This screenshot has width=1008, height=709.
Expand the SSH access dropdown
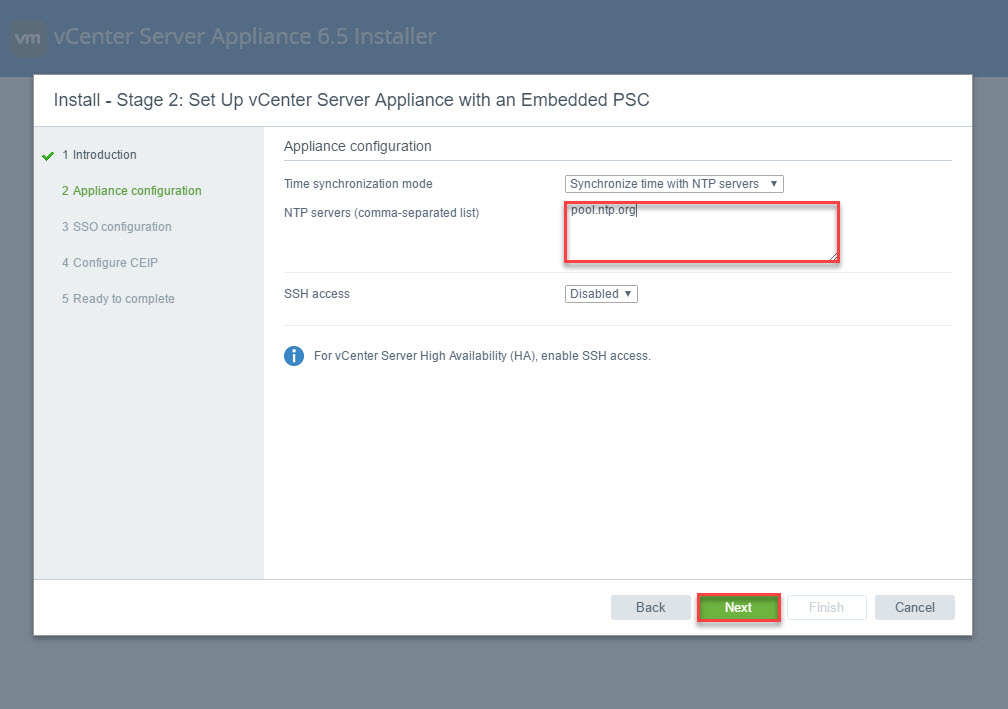pos(601,294)
